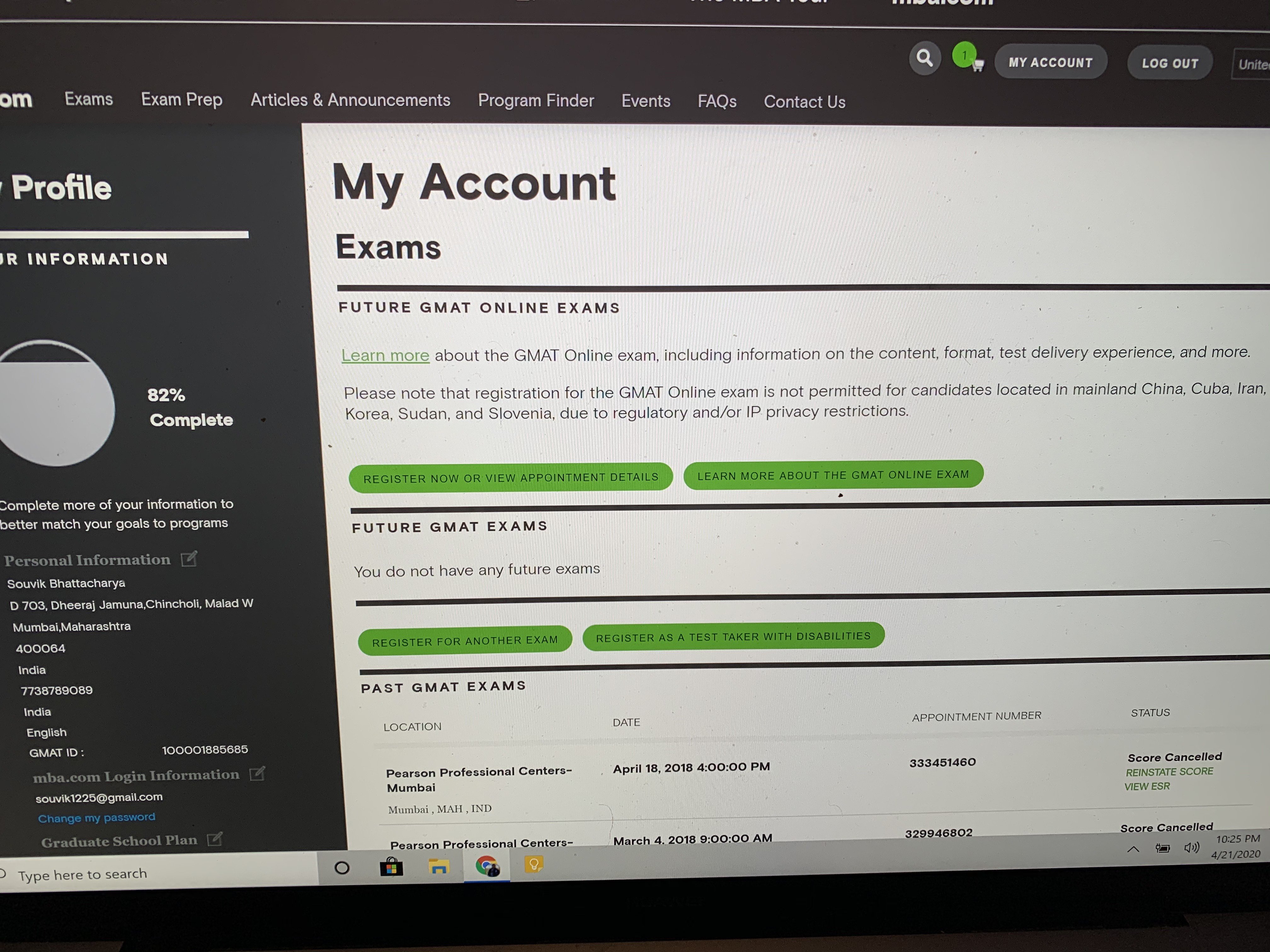Click Register For Another Exam button
The image size is (1270, 952).
tap(465, 640)
